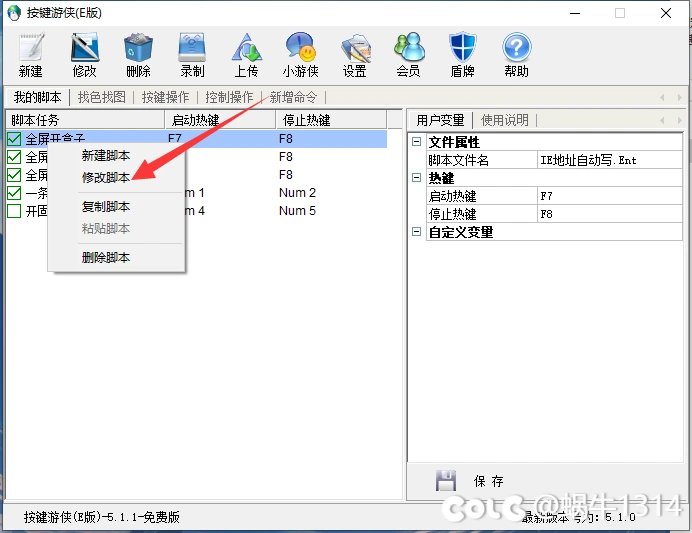Open 设置 settings icon
692x533 pixels.
(355, 48)
